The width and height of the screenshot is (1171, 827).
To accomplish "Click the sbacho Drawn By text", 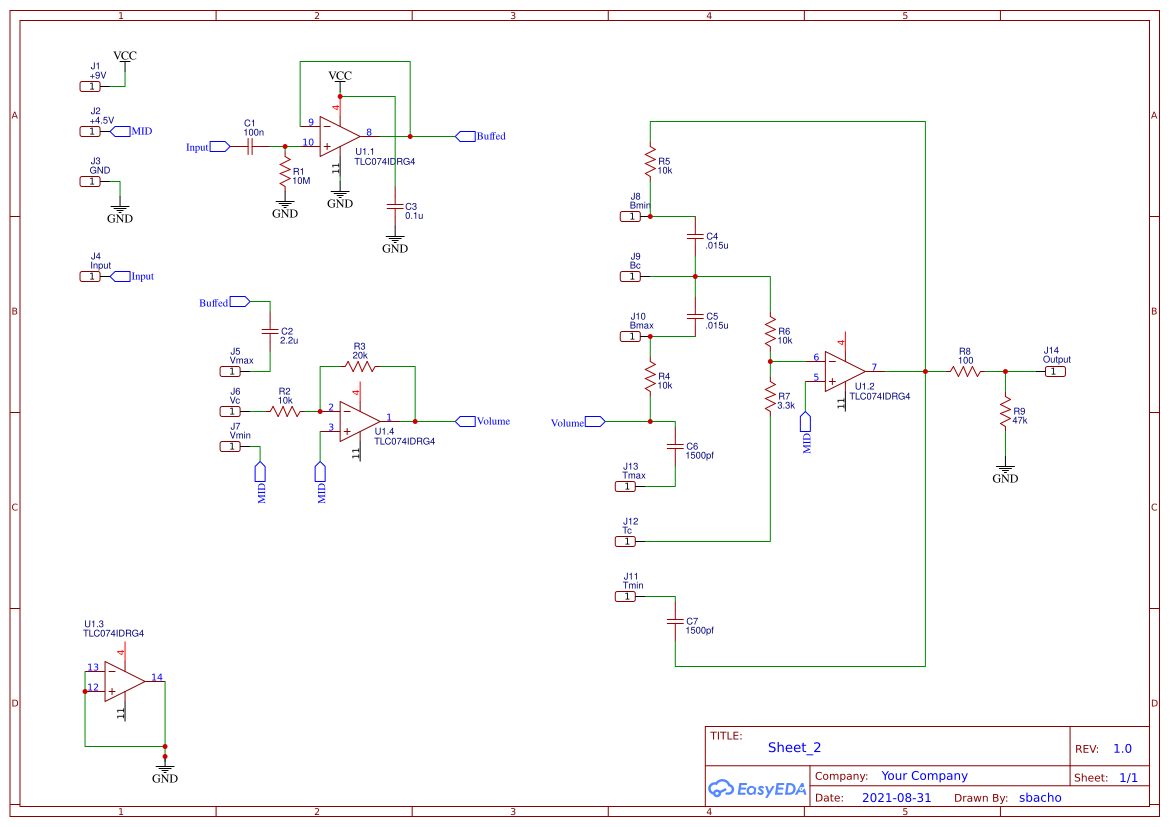I will point(1040,798).
